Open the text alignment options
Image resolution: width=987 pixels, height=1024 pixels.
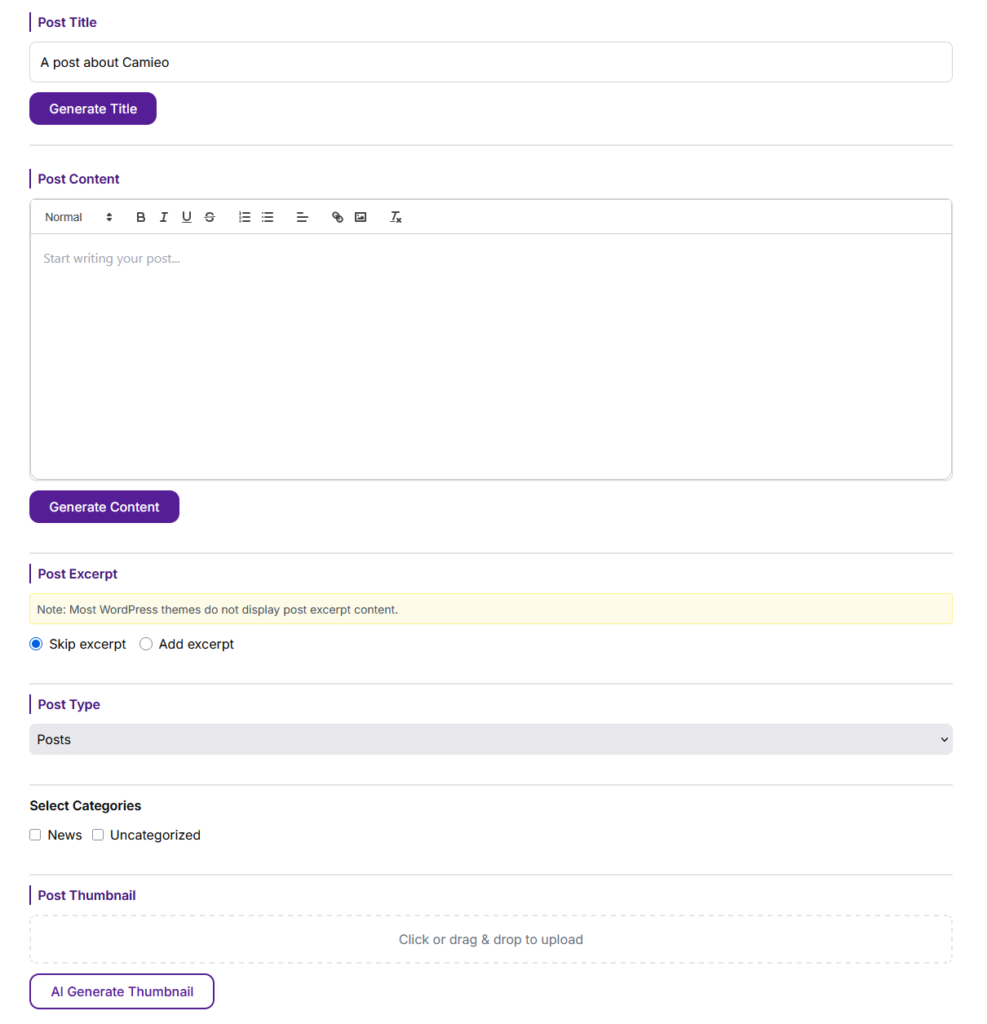coord(302,217)
